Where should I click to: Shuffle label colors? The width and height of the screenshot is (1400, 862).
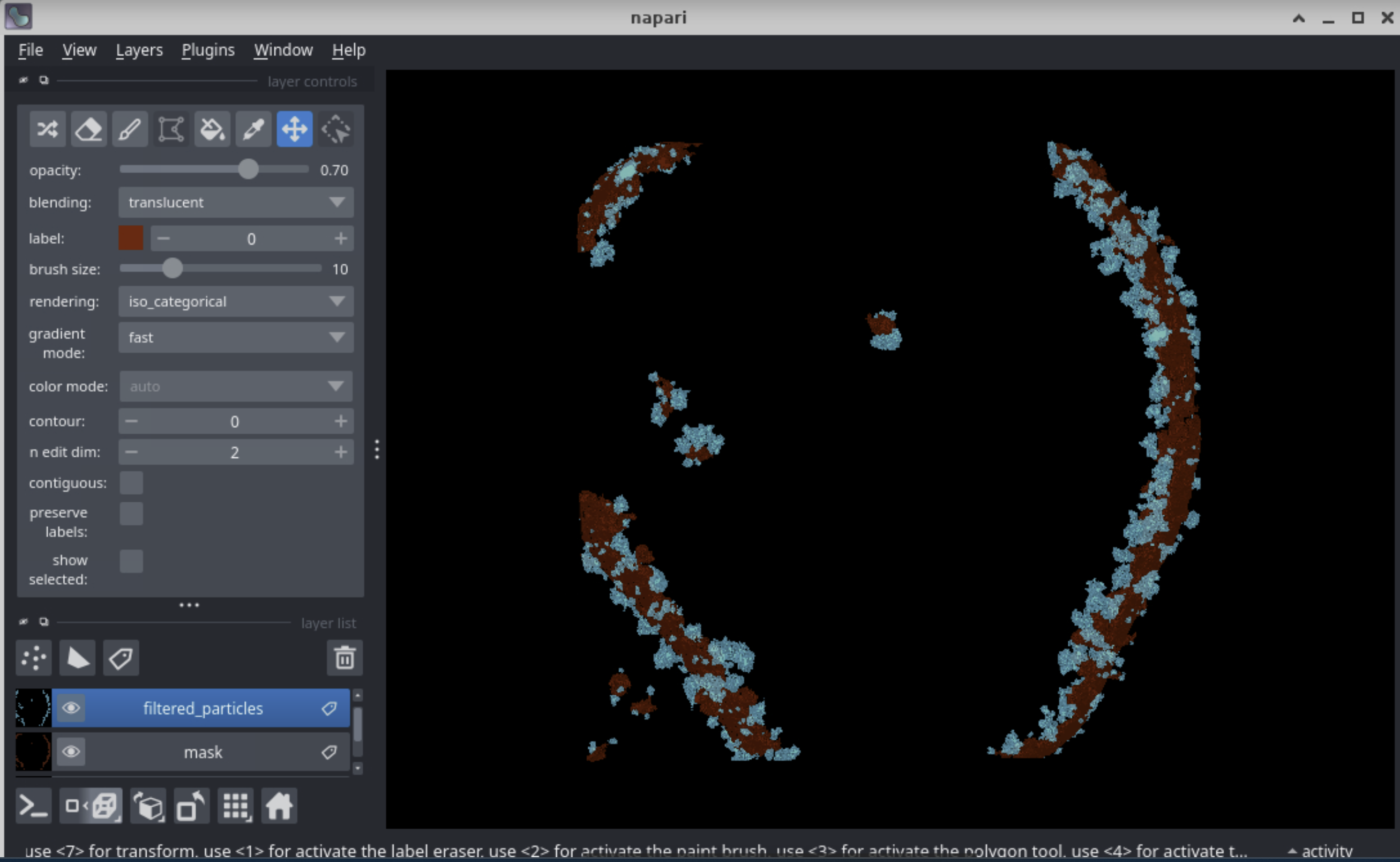click(x=47, y=129)
